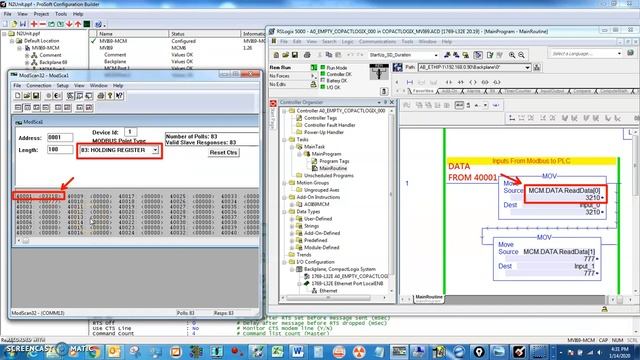
Task: Click the Who Active network icon beside Path
Action: click(x=398, y=67)
